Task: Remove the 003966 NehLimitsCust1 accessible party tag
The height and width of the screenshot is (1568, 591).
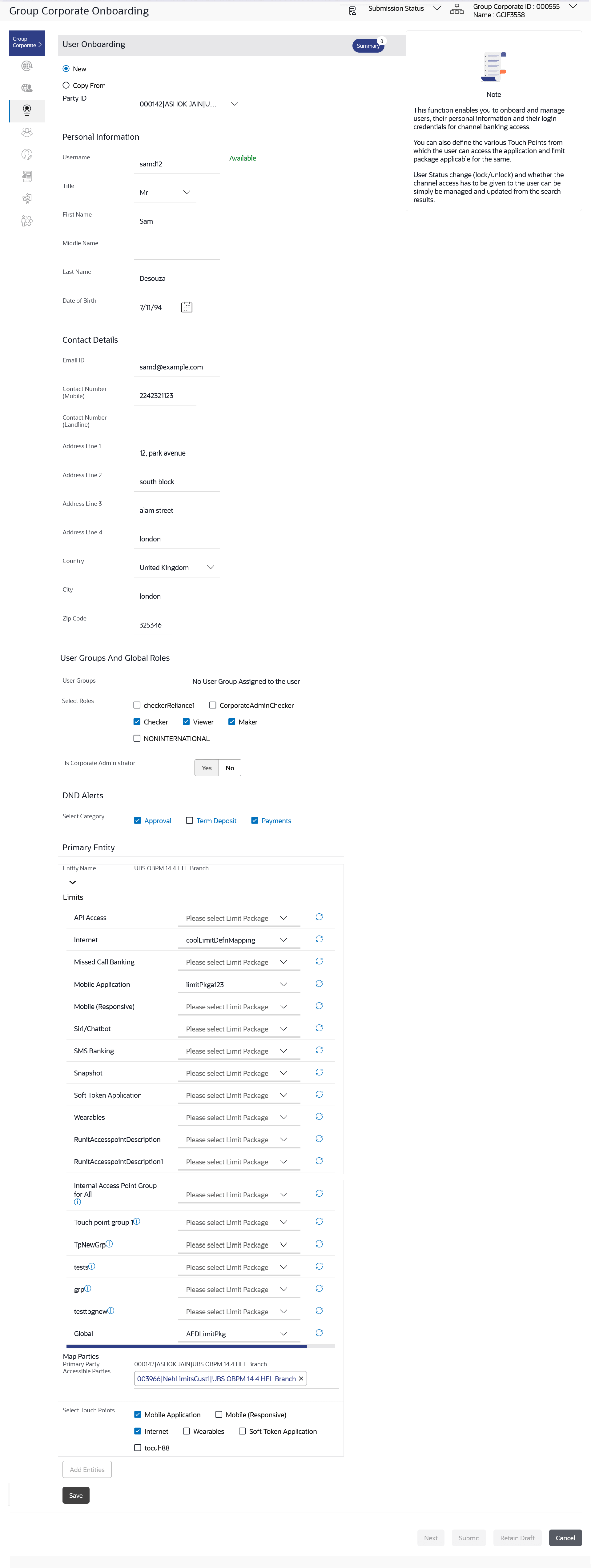Action: pyautogui.click(x=301, y=1379)
